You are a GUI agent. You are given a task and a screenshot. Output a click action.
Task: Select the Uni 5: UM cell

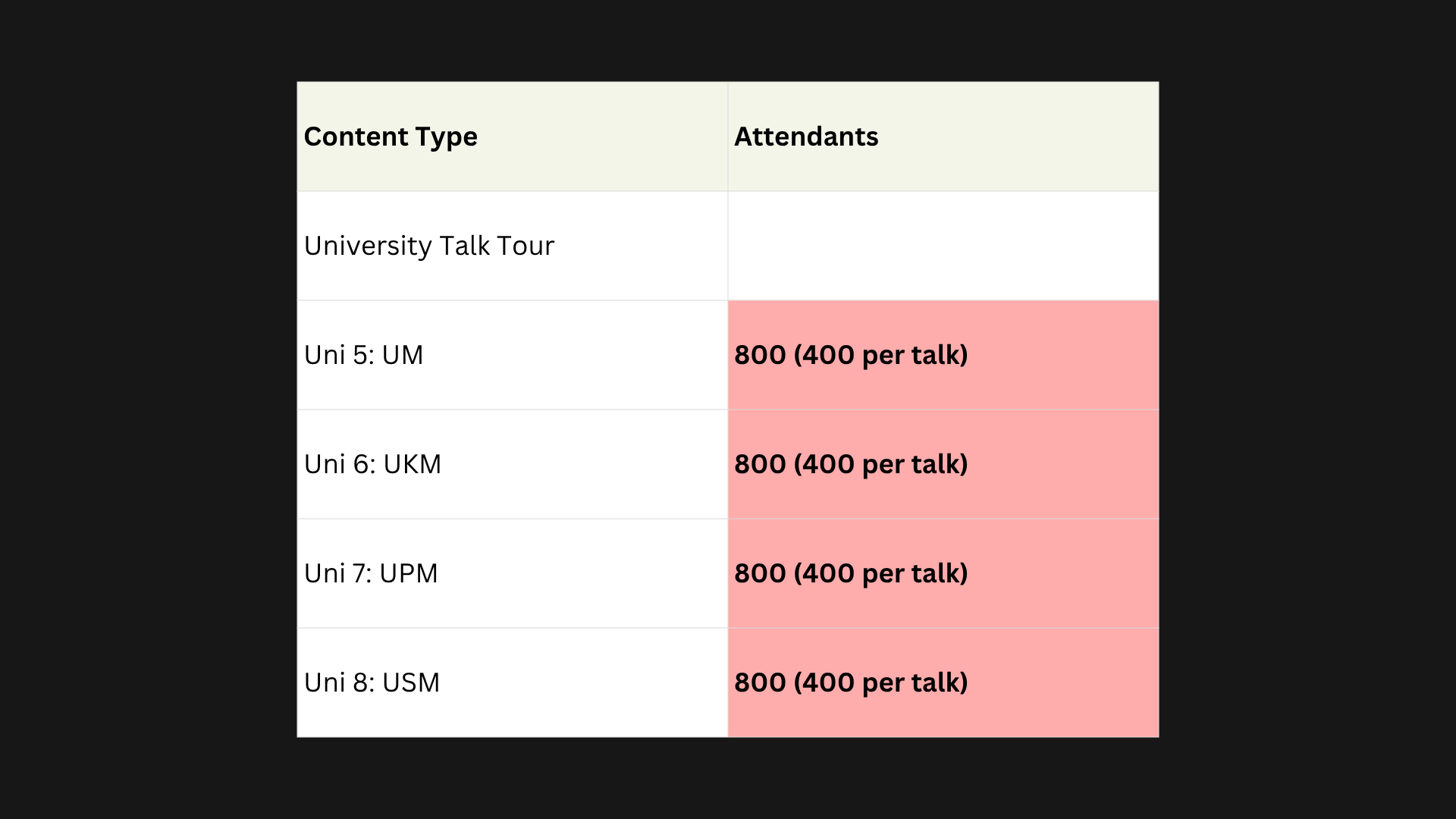pyautogui.click(x=513, y=355)
